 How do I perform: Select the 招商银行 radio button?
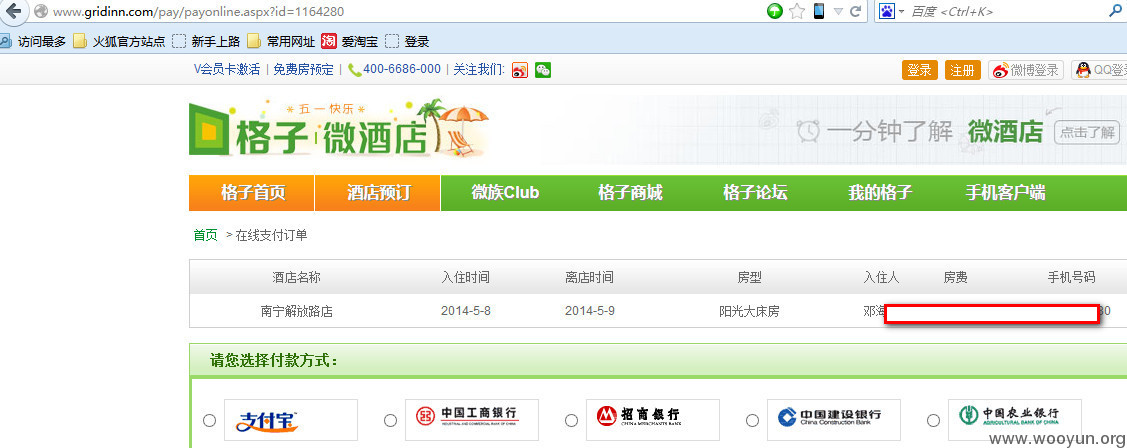571,420
